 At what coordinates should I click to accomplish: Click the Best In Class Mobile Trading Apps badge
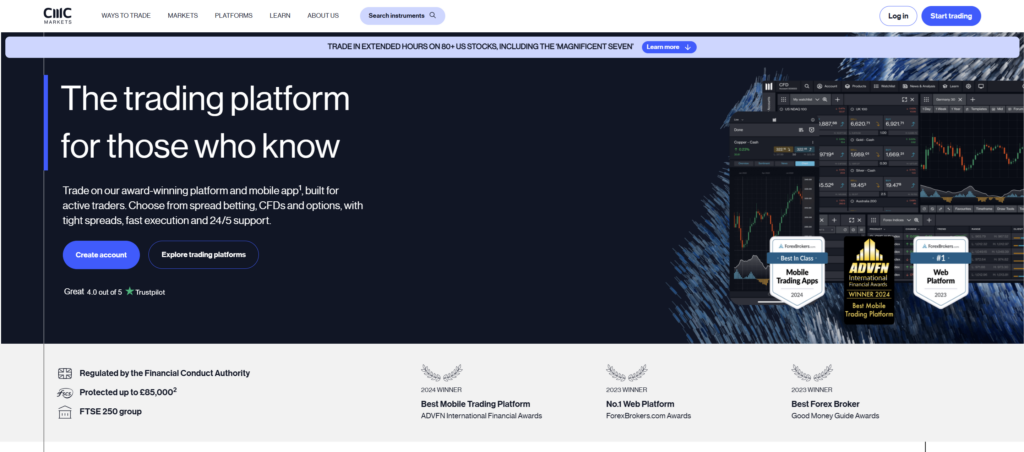click(797, 272)
